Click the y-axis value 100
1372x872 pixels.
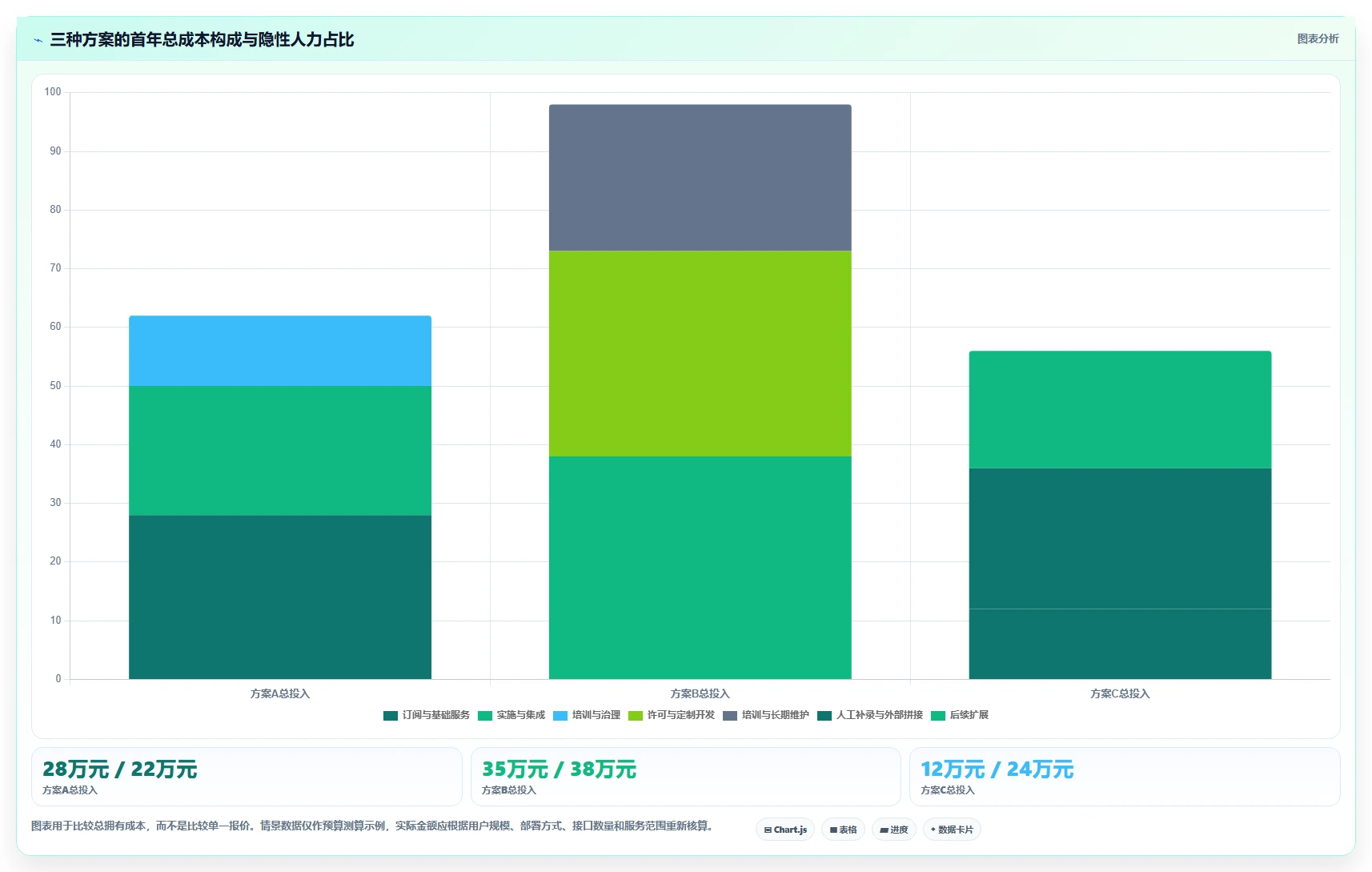[x=53, y=92]
